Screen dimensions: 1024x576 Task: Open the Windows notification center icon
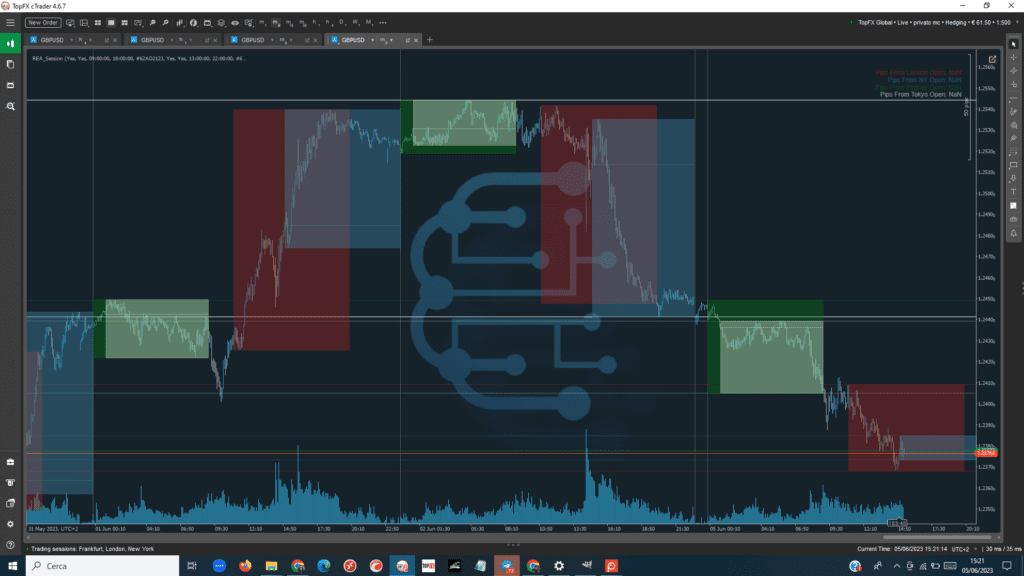pos(1008,566)
